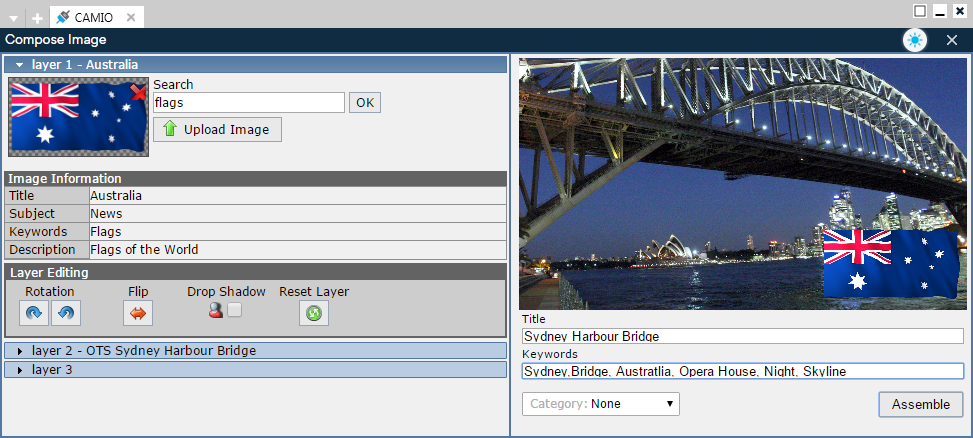This screenshot has width=973, height=438.
Task: Click the Upload Image button
Action: coord(217,129)
